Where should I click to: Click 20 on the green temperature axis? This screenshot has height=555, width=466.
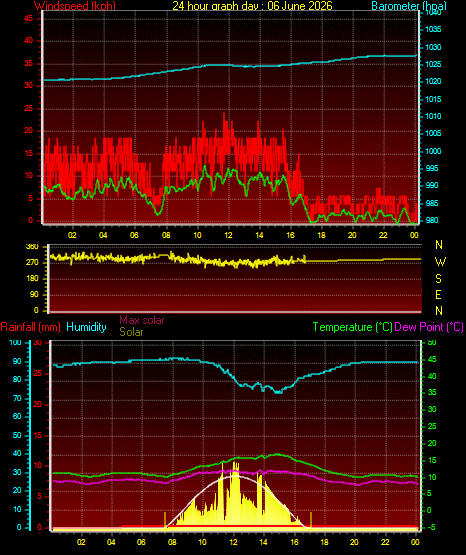(432, 443)
